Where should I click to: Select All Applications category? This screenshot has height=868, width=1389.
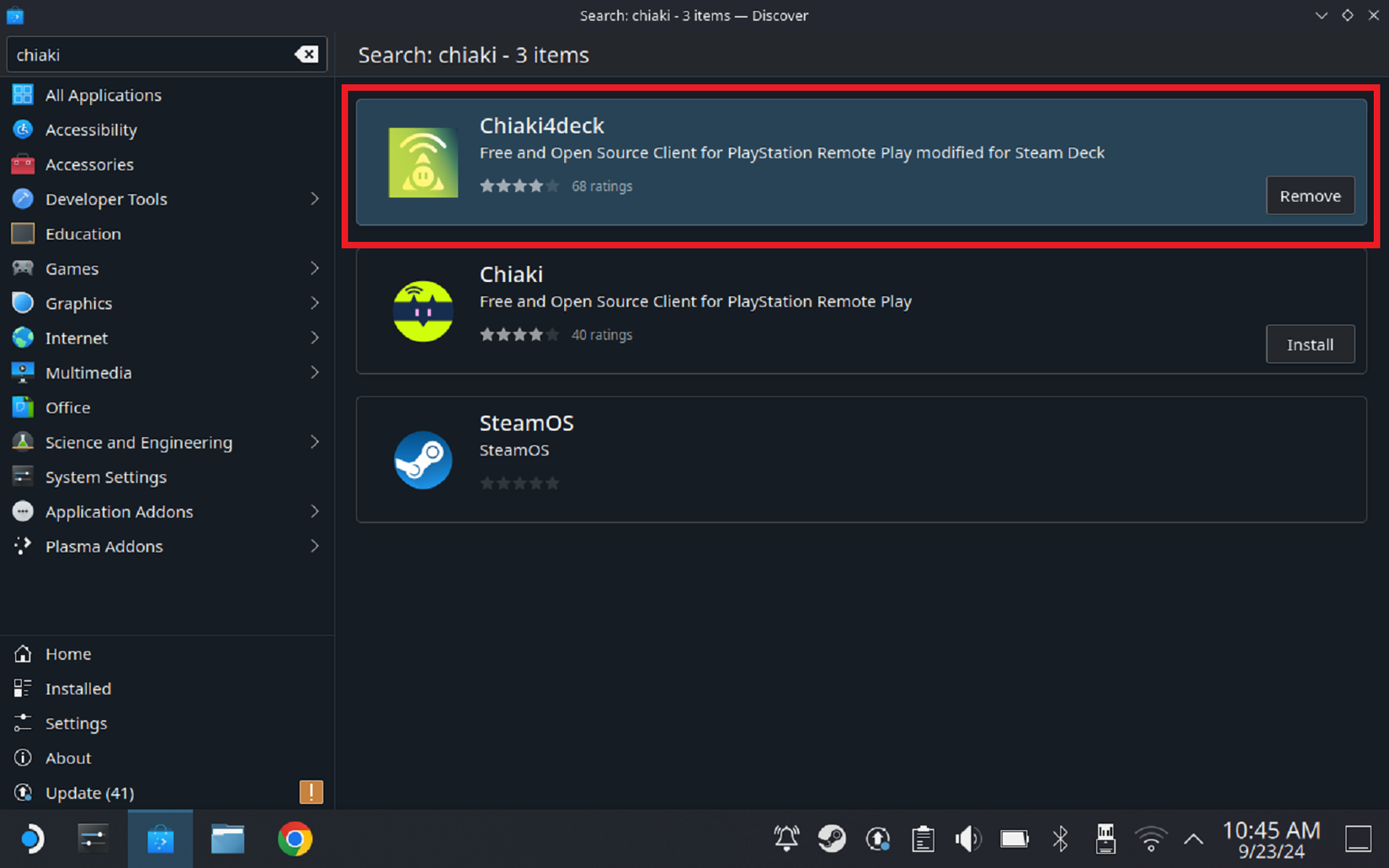coord(167,95)
